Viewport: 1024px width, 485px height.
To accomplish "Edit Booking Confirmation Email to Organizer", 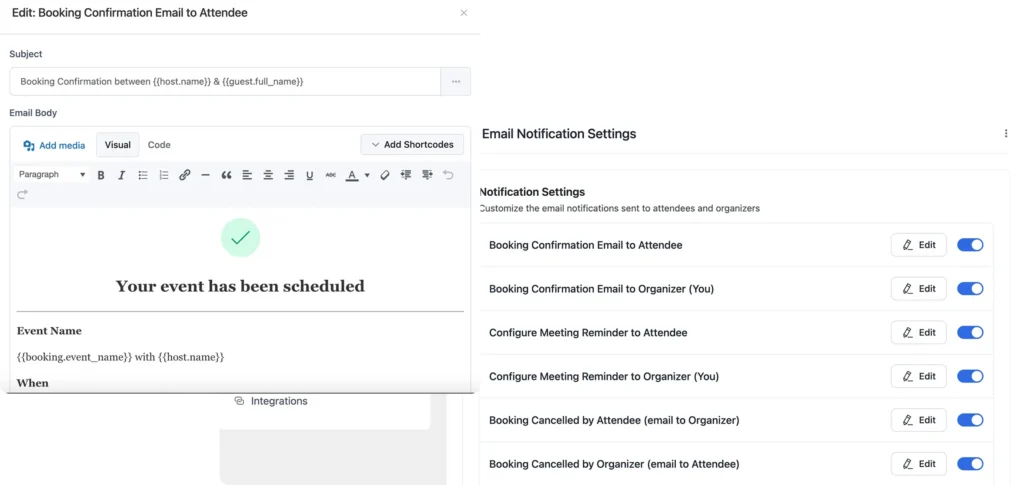I will 918,289.
